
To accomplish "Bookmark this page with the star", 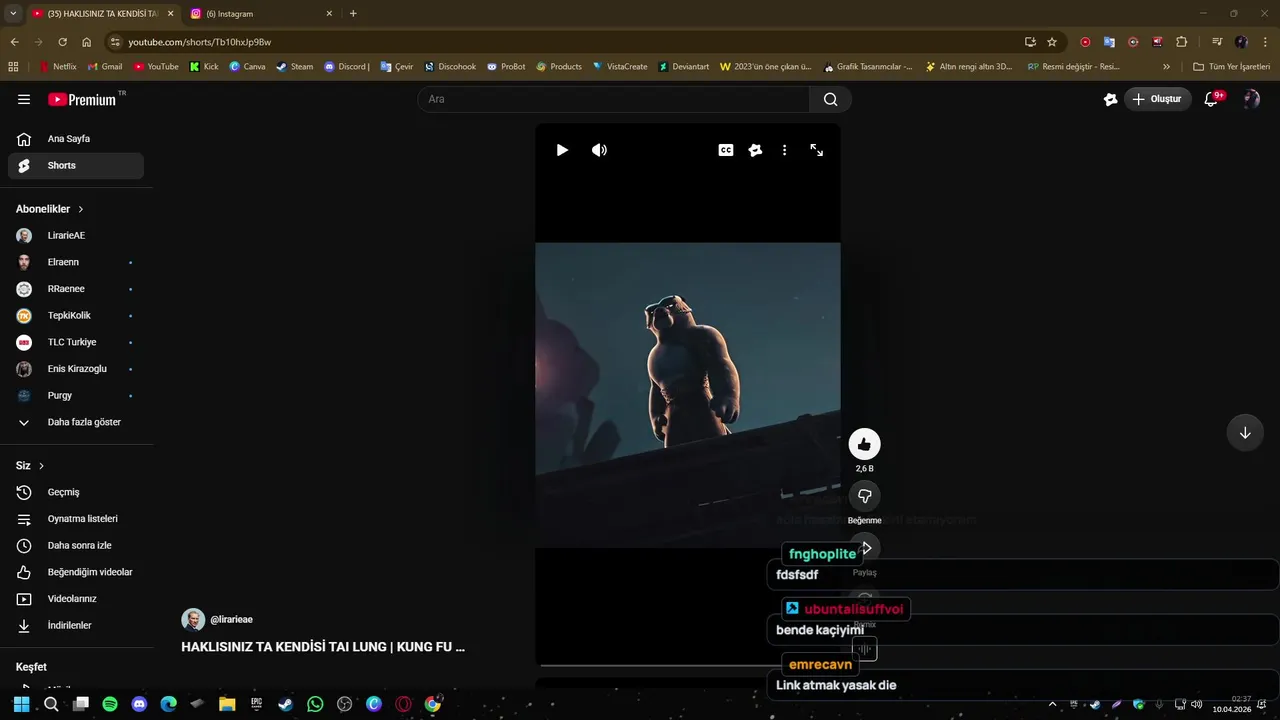I will (x=1052, y=42).
